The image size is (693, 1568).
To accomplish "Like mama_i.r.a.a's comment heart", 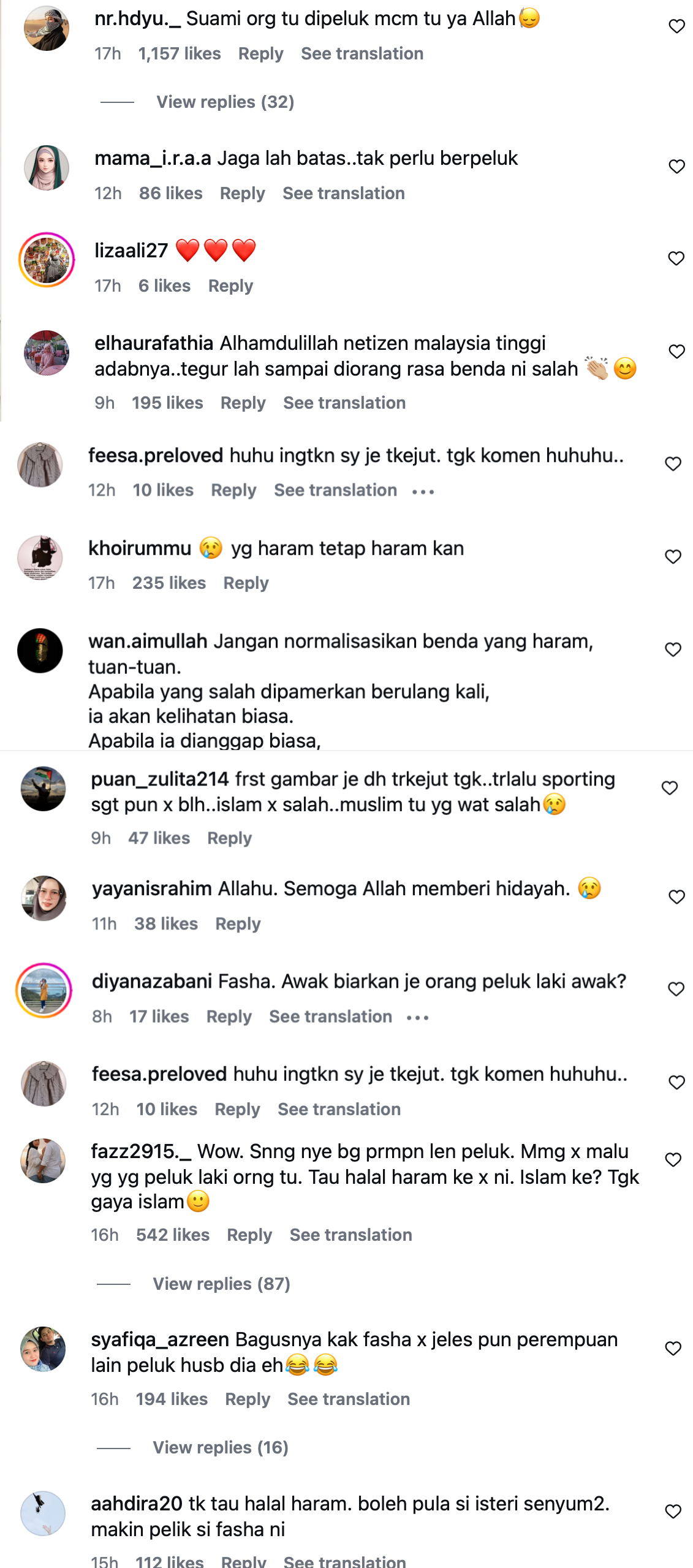I will coord(676,167).
